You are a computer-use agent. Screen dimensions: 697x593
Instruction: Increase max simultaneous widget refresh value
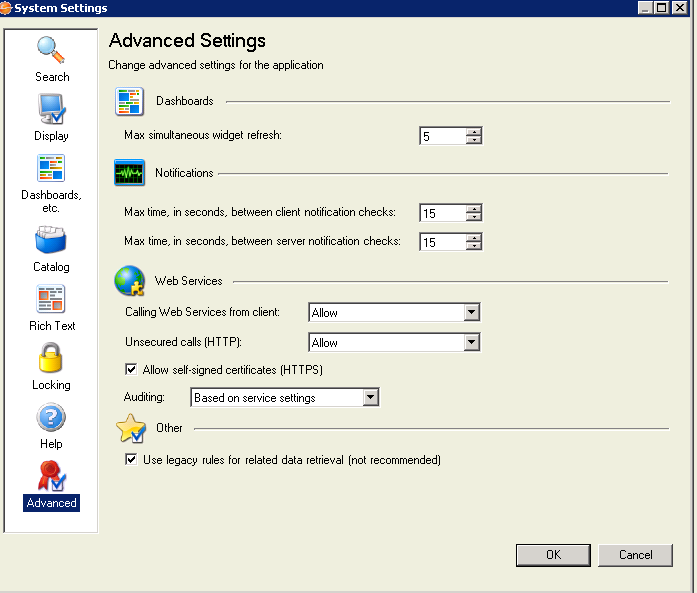tap(474, 131)
